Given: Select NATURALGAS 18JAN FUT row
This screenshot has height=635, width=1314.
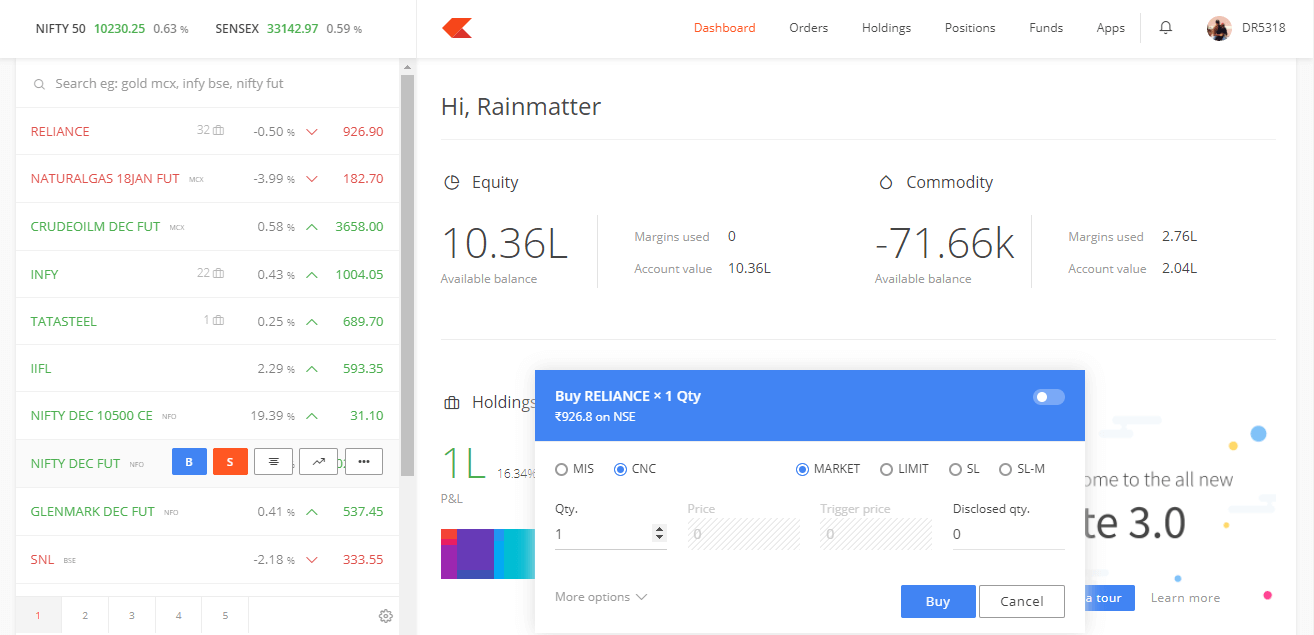Looking at the screenshot, I should (207, 179).
